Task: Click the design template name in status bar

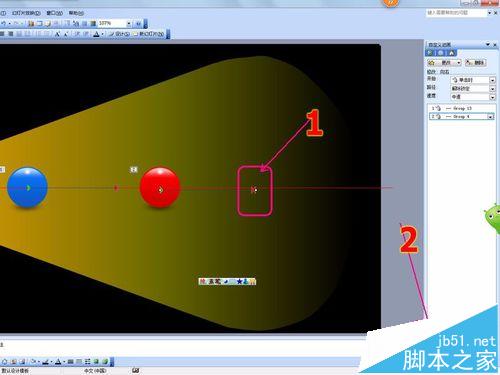Action: click(x=15, y=370)
